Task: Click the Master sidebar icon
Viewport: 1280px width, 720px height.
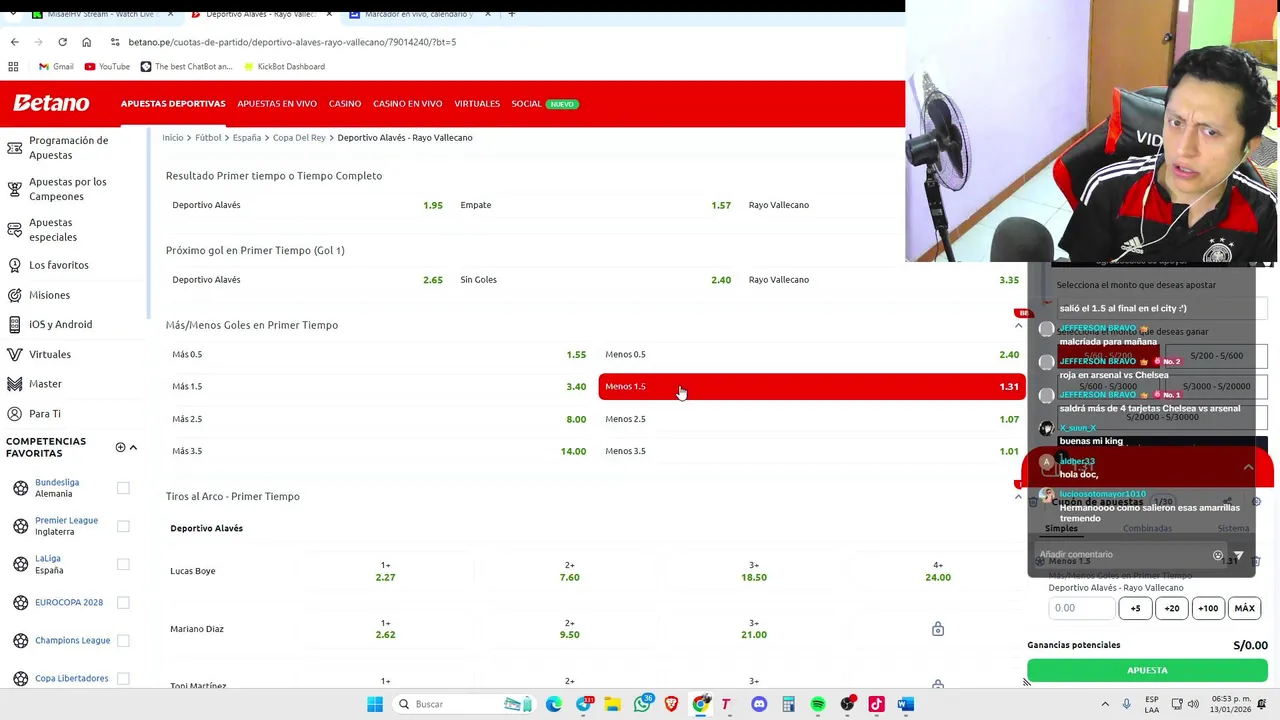Action: pos(14,384)
